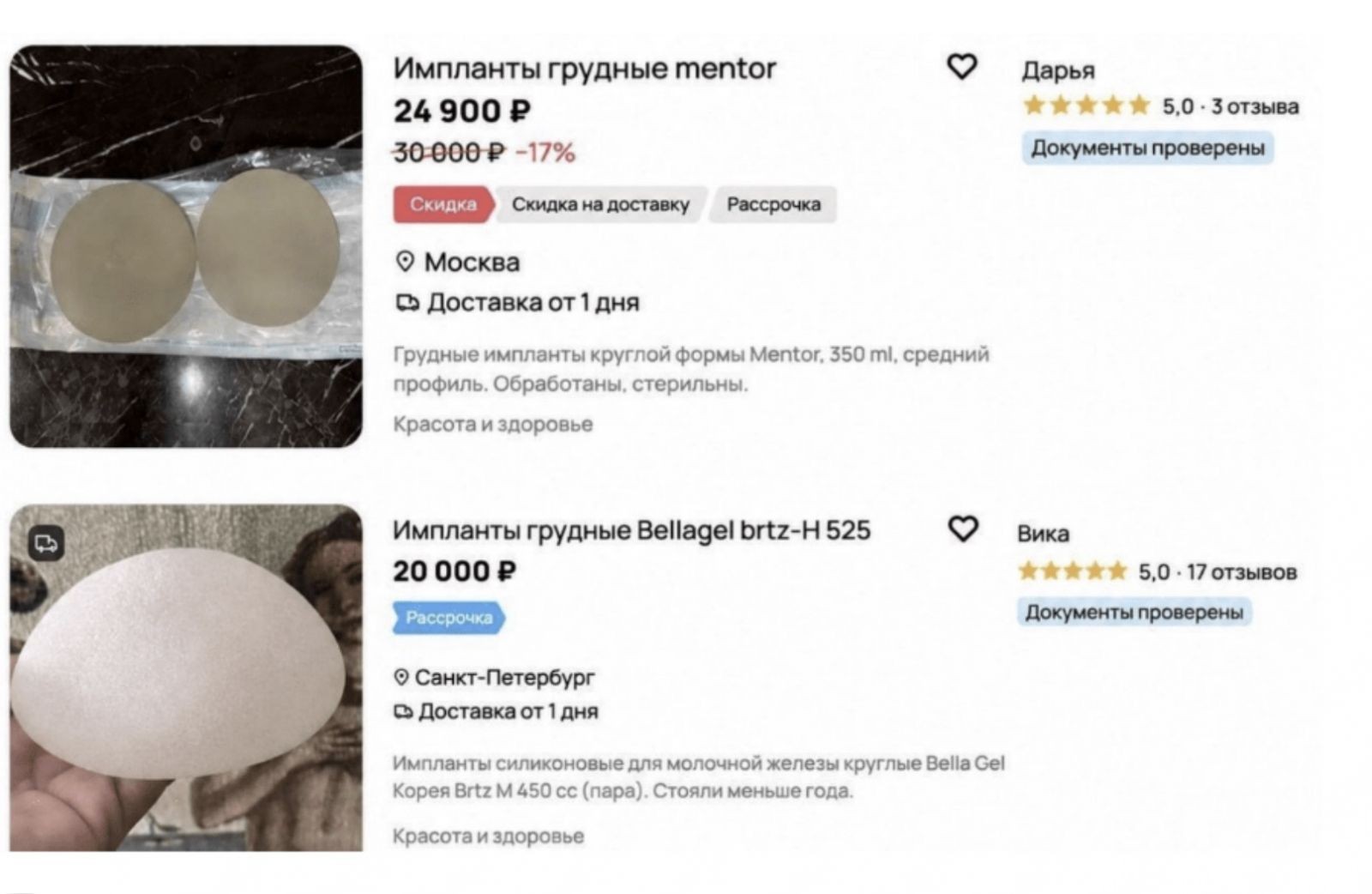Add Mentor implants listing to favorites

point(961,66)
